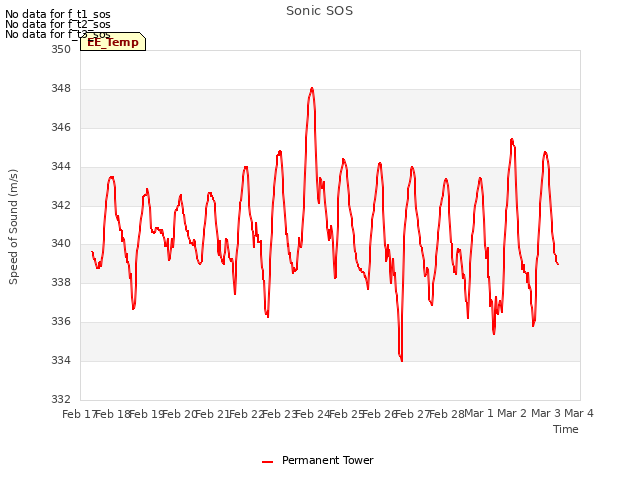Click the 344 y-axis tick label

tap(61, 167)
